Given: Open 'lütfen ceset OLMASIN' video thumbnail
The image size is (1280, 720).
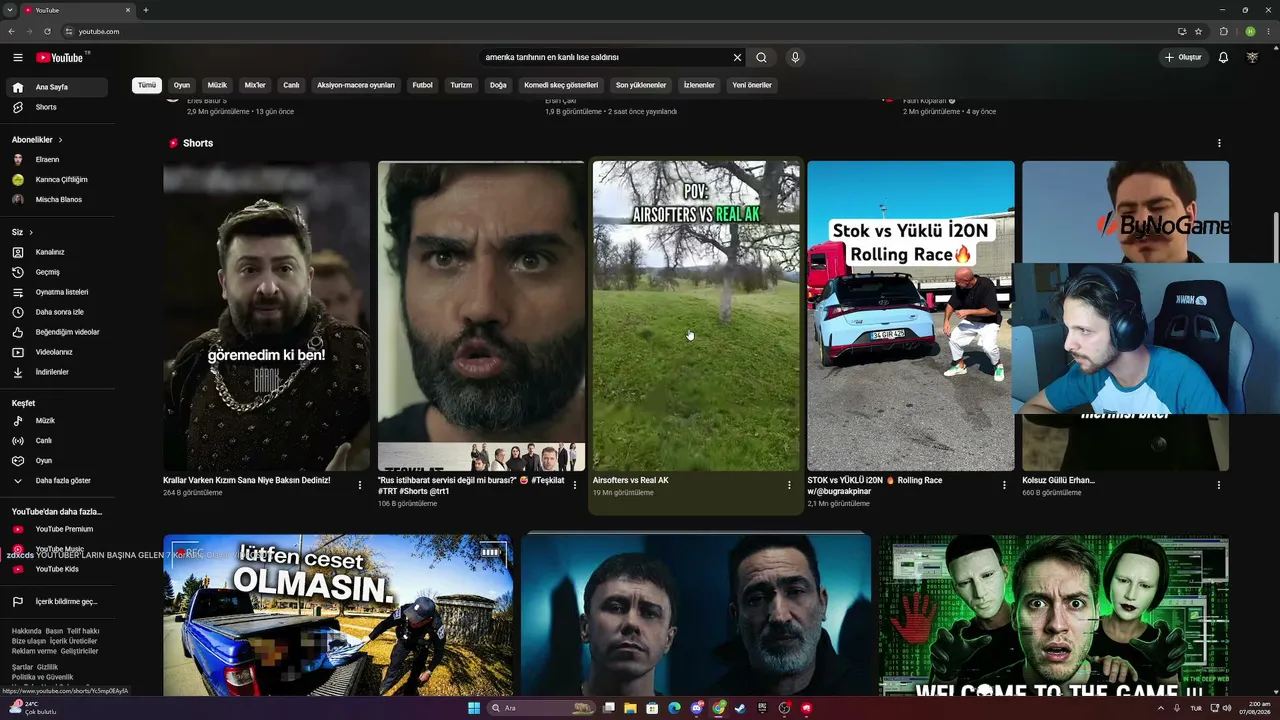Looking at the screenshot, I should 338,615.
